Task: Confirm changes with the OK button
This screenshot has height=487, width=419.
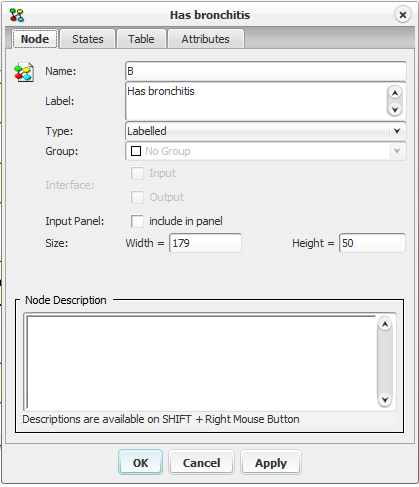Action: [140, 463]
